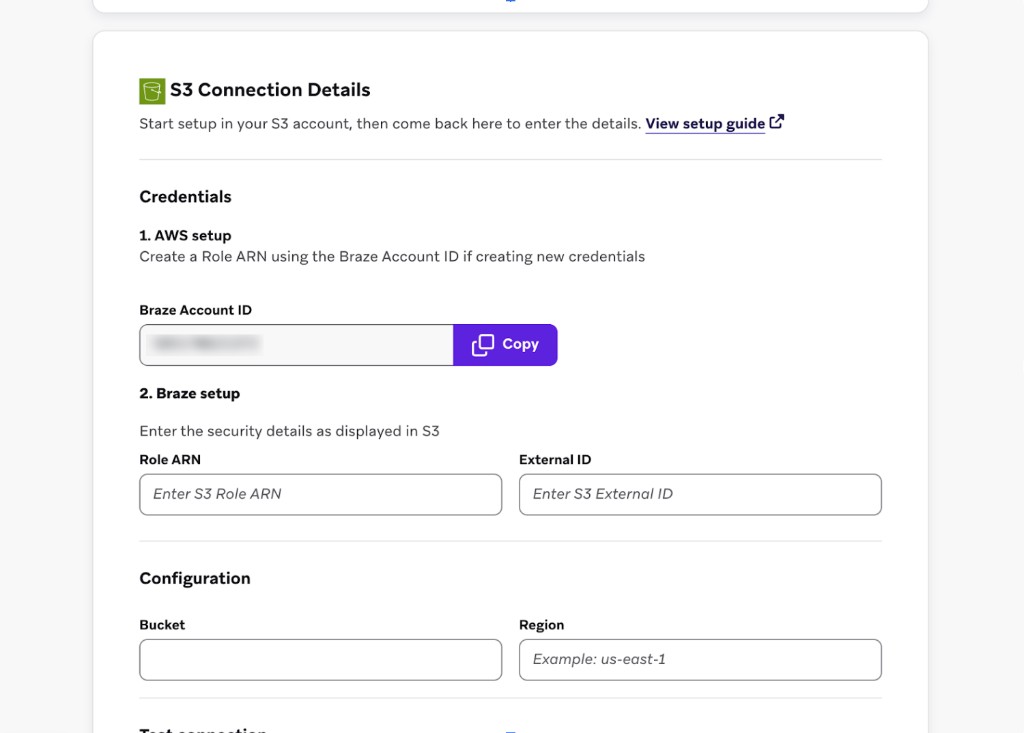The width and height of the screenshot is (1024, 733).
Task: Focus the External ID input field
Action: (700, 494)
